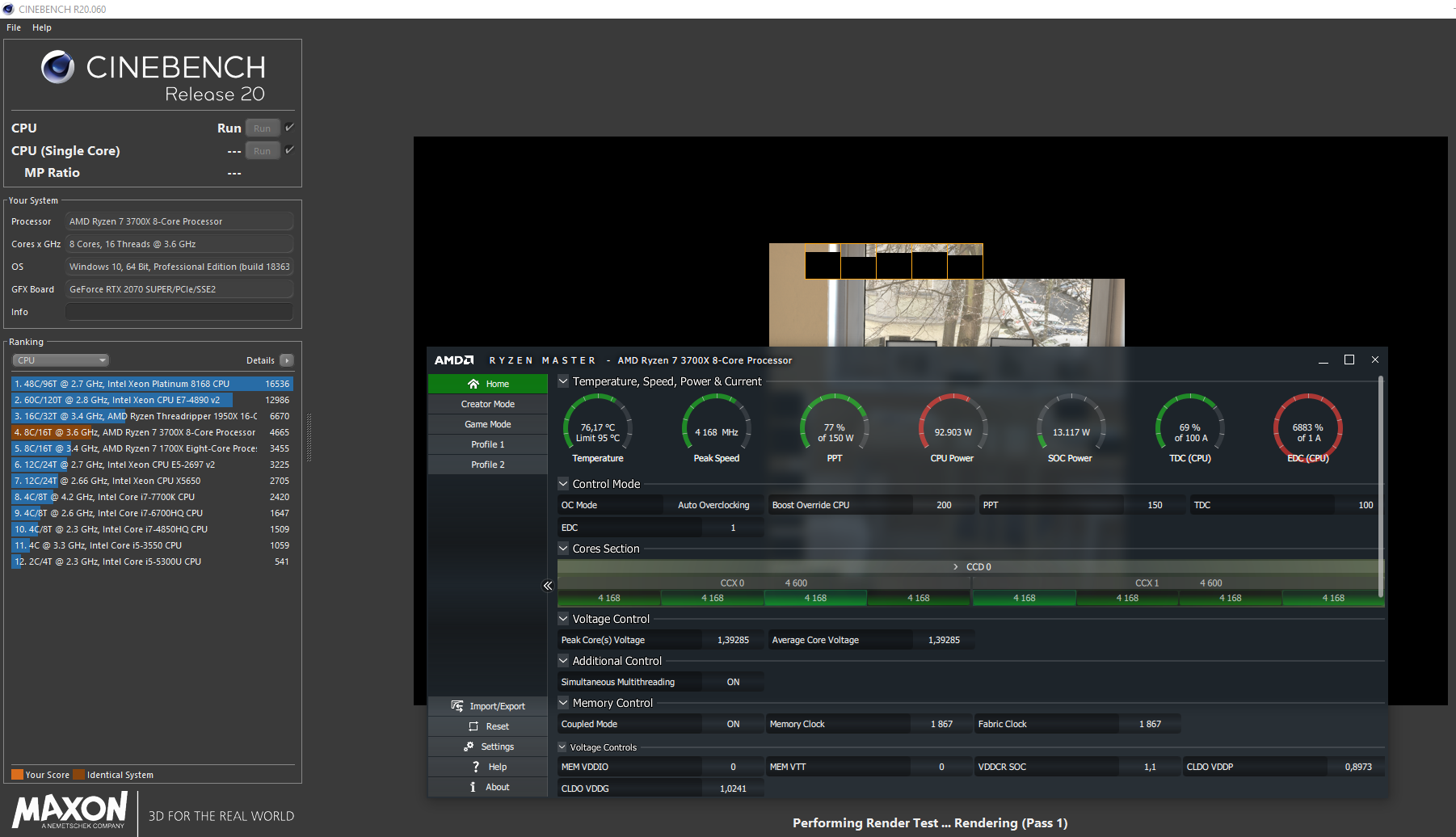Click the About button in Ryzen Master
Image resolution: width=1456 pixels, height=837 pixels.
point(488,787)
